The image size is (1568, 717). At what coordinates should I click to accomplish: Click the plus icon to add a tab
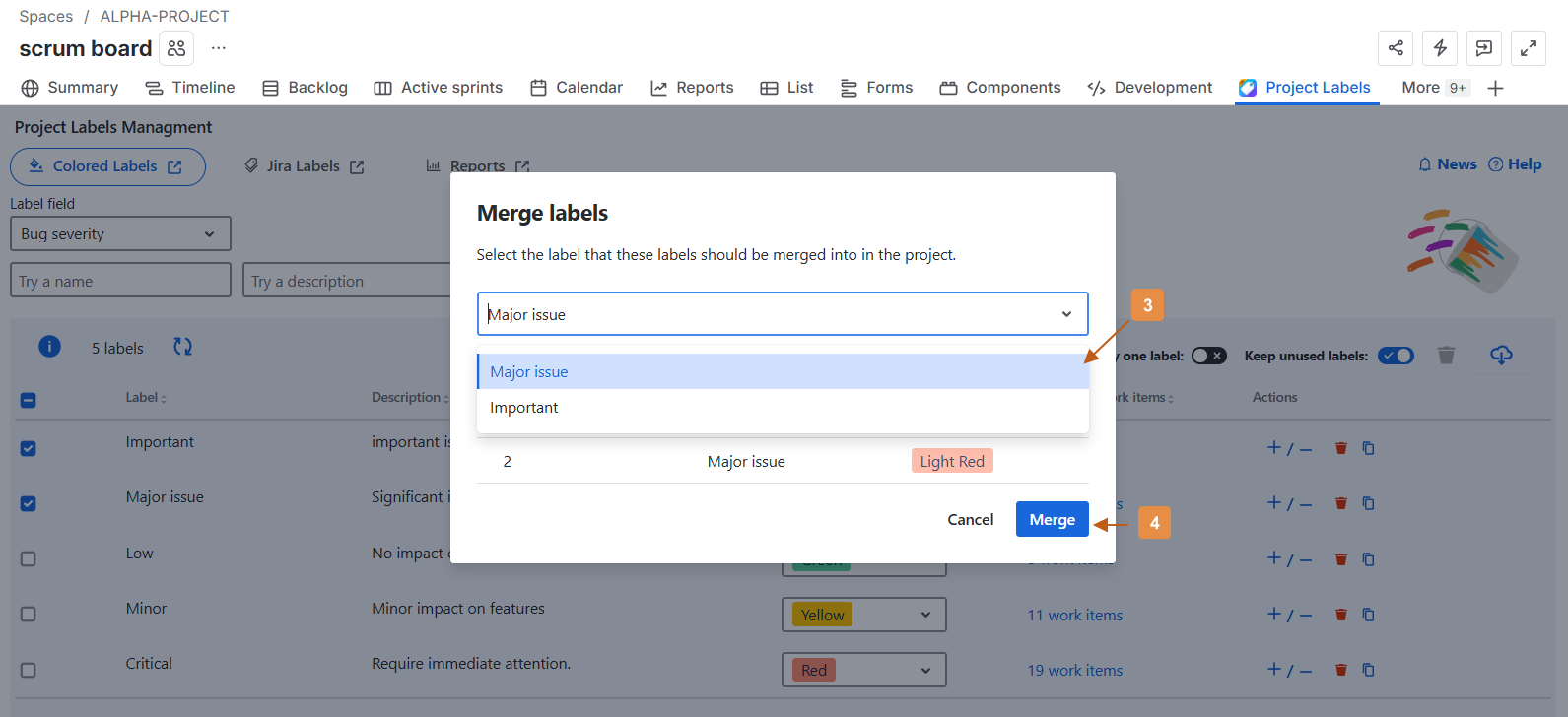point(1495,88)
